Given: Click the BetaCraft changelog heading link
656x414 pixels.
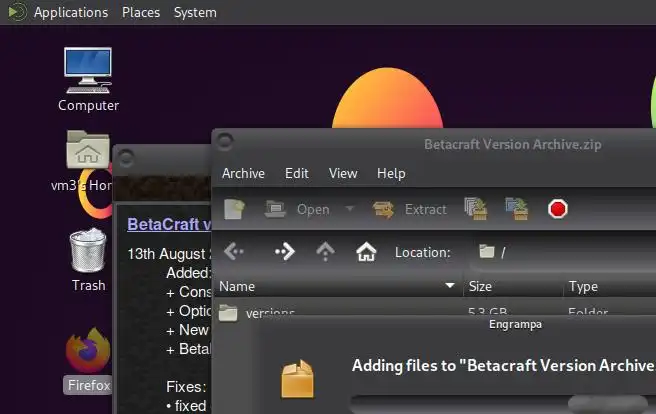Looking at the screenshot, I should [x=169, y=224].
